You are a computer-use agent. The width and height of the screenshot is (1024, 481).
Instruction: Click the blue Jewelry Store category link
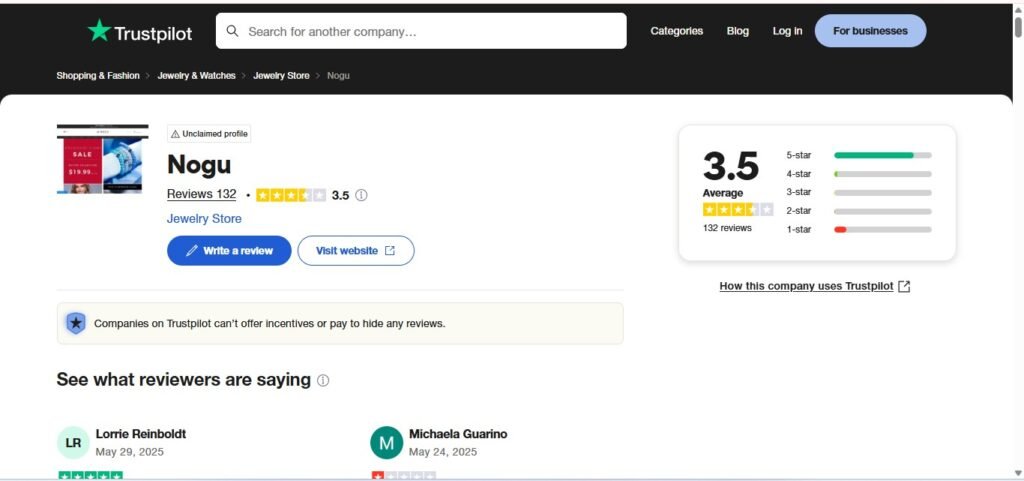pyautogui.click(x=204, y=219)
